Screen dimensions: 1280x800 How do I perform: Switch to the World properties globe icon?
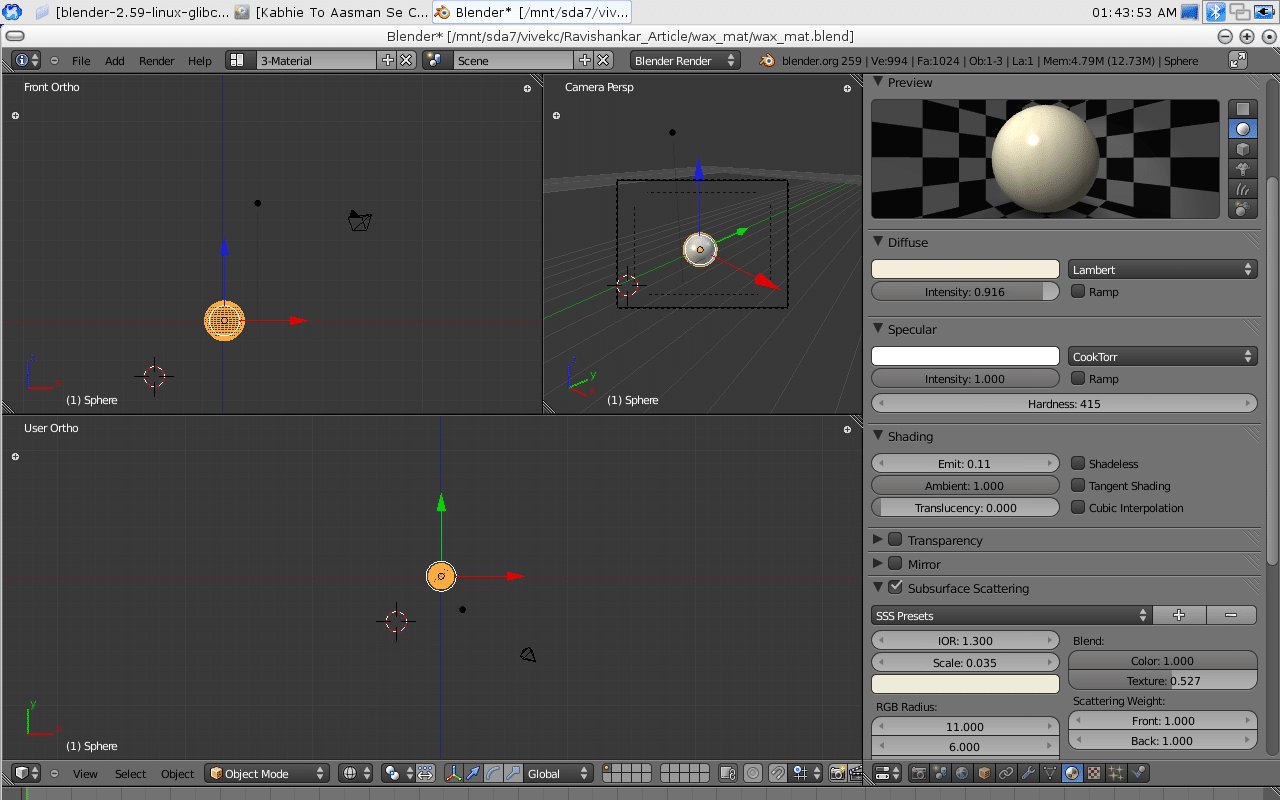pyautogui.click(x=962, y=773)
